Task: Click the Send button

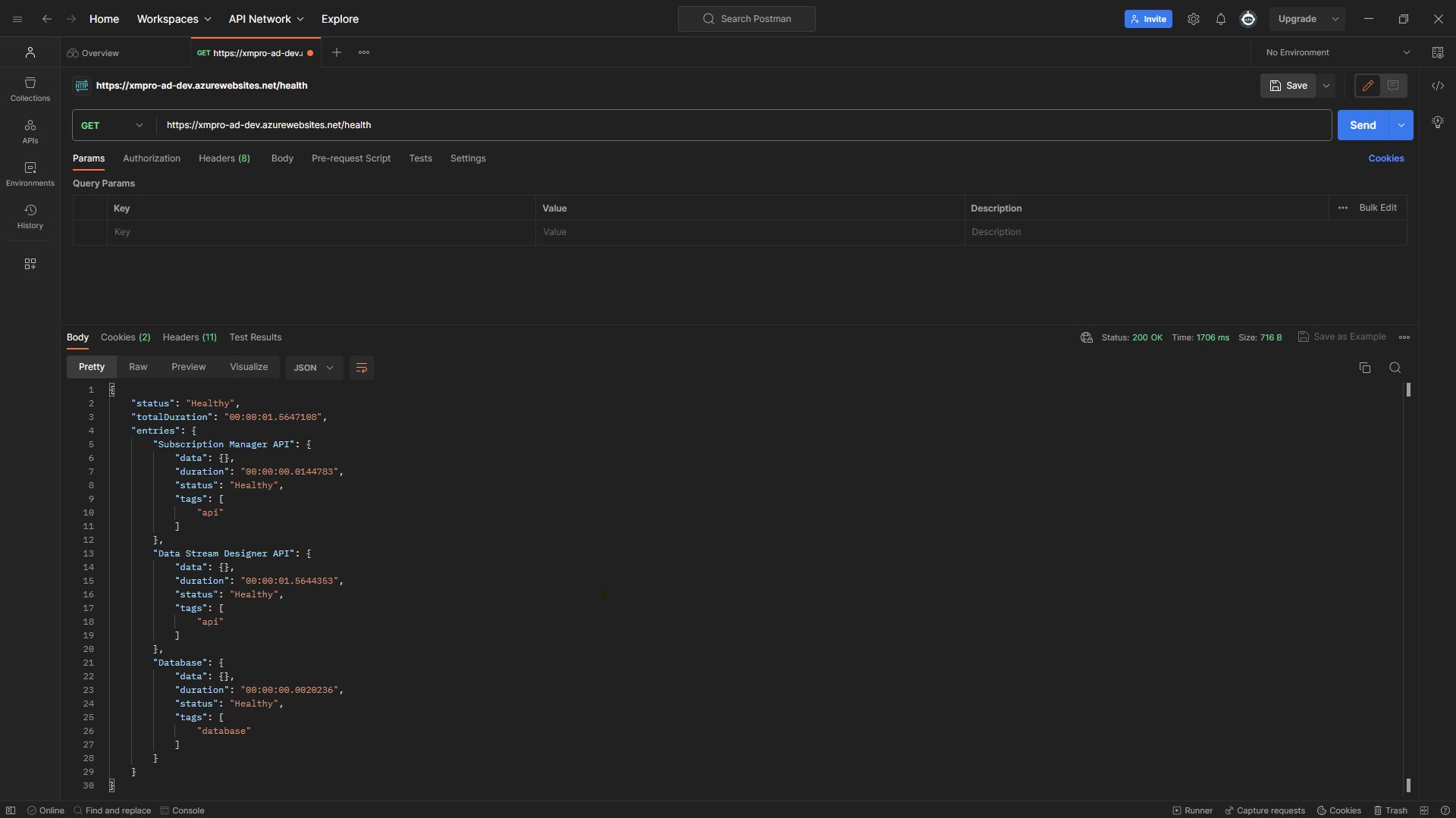Action: click(x=1363, y=125)
